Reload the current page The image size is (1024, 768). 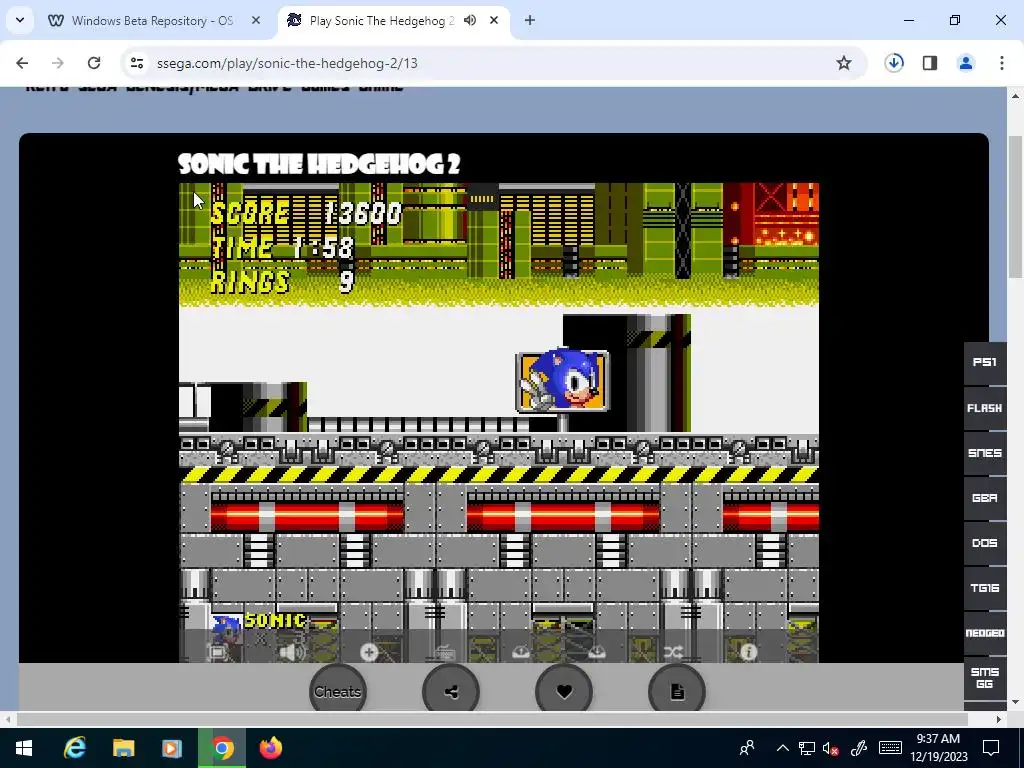(x=94, y=63)
